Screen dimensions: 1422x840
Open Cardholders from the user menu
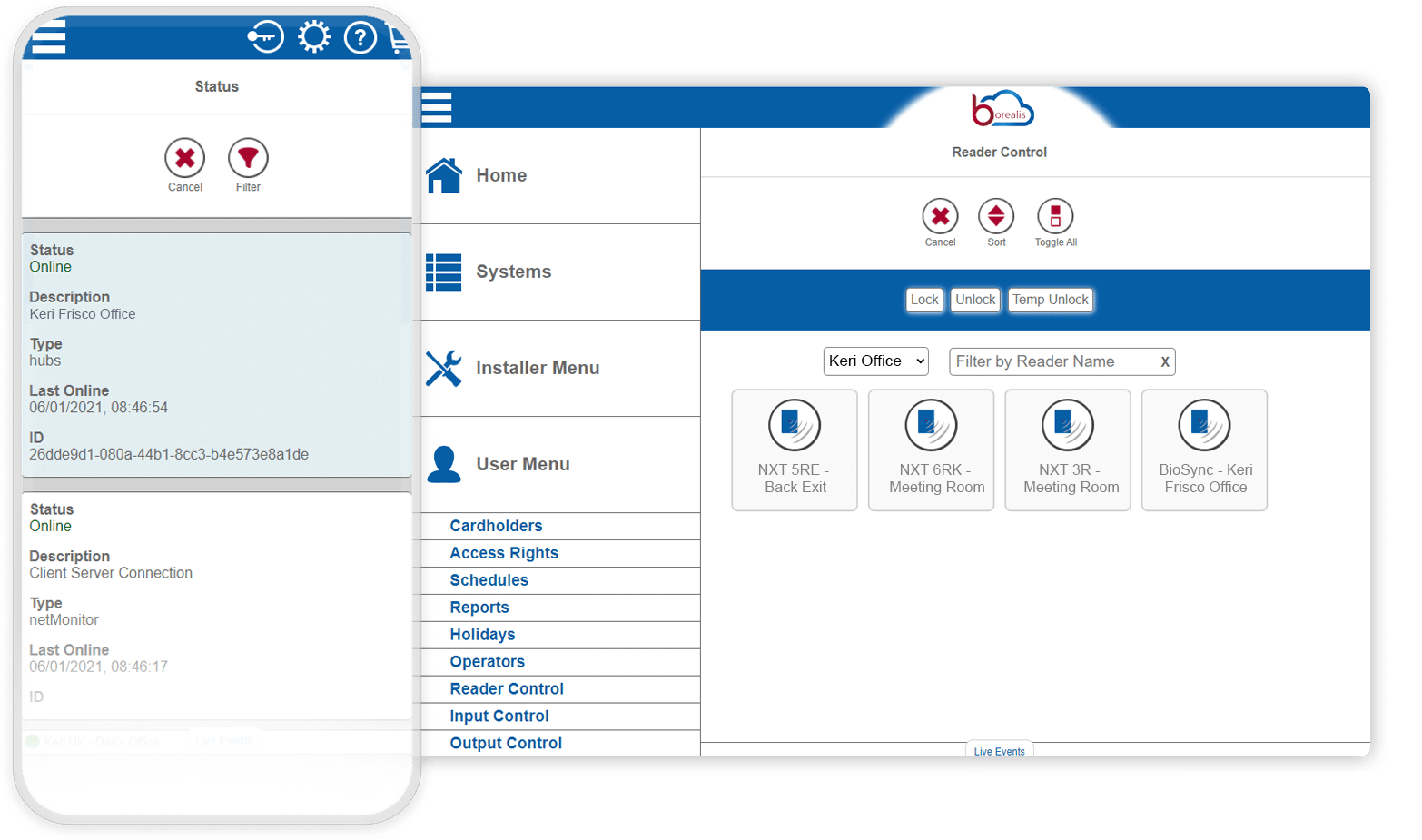pos(496,526)
